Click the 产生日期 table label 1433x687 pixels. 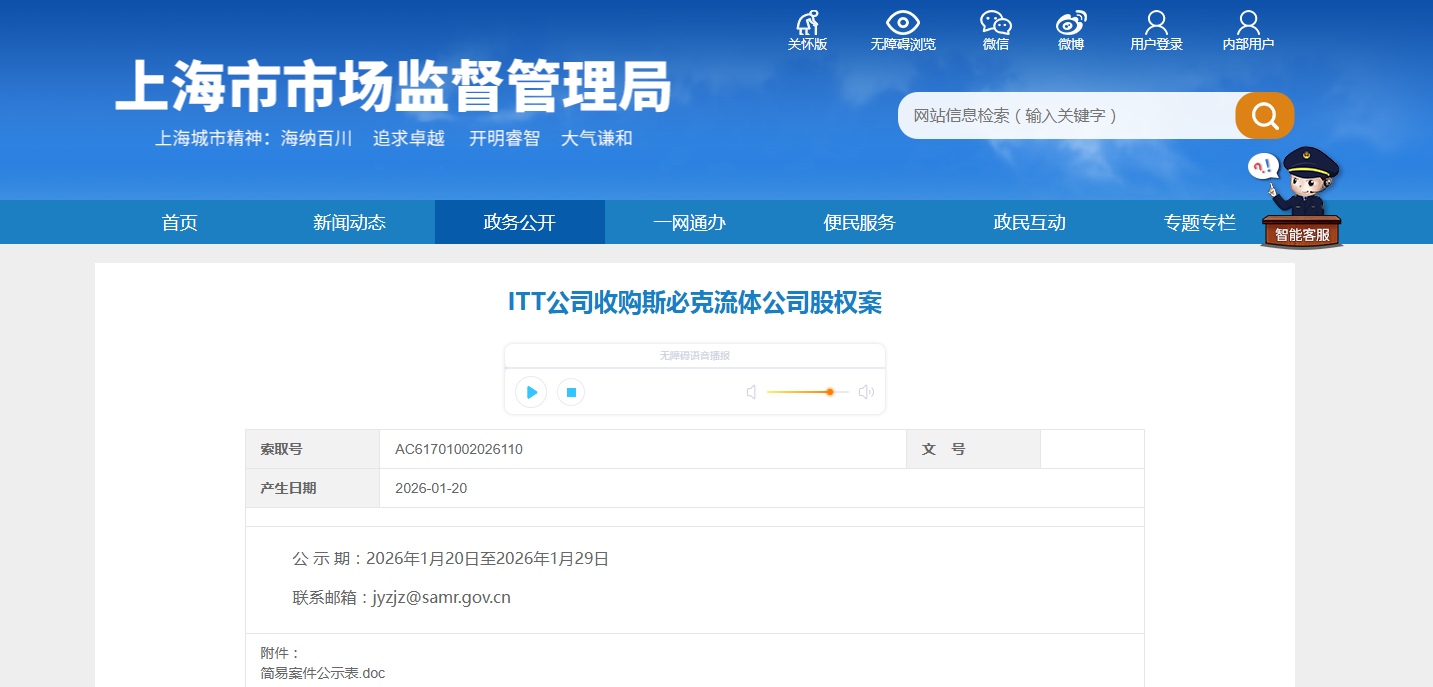289,488
